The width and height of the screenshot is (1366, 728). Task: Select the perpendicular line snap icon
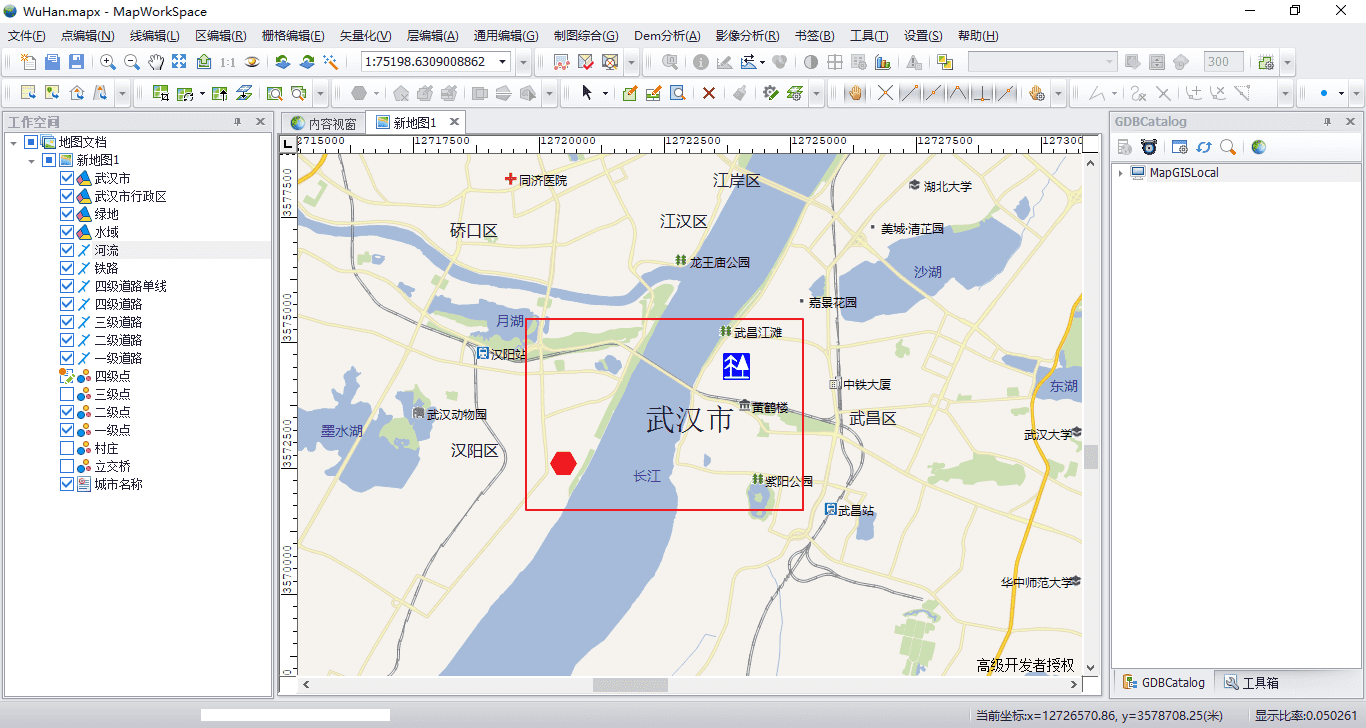coord(982,93)
